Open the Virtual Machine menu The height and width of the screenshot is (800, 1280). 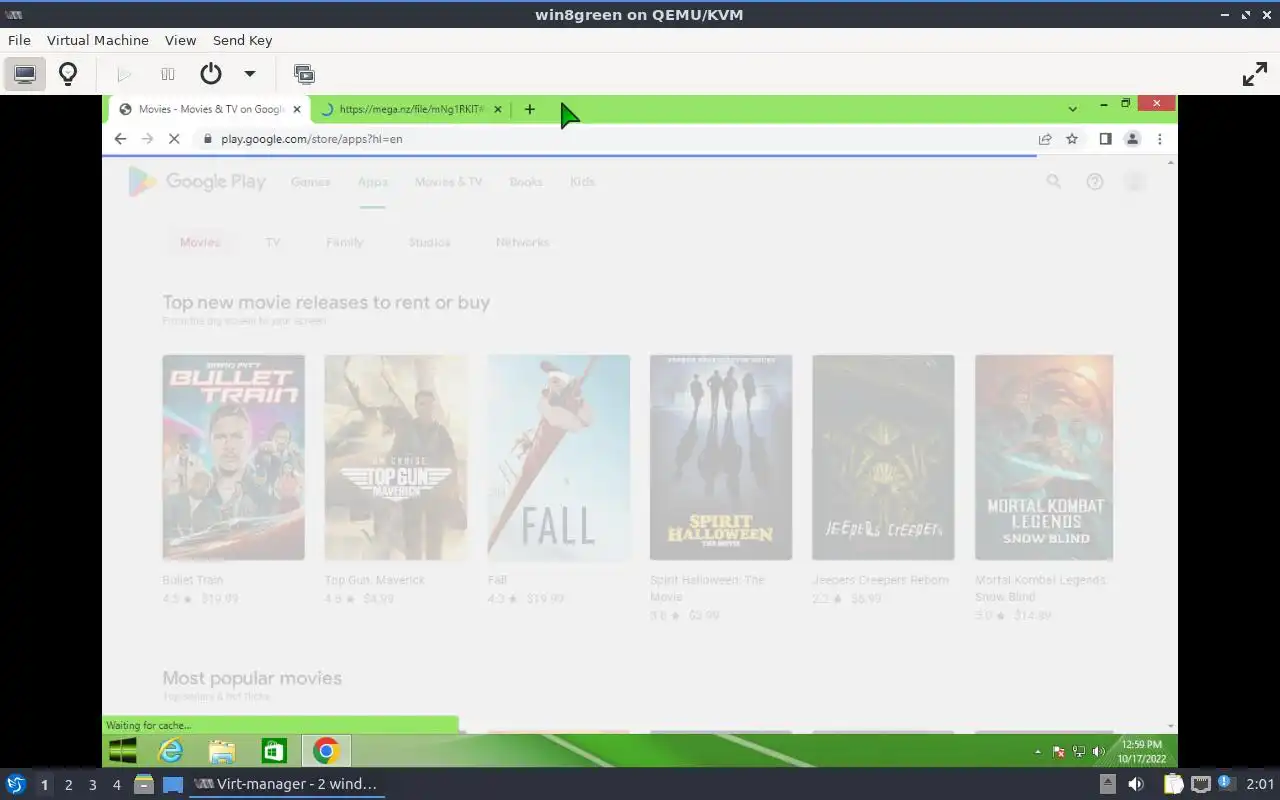[x=98, y=40]
